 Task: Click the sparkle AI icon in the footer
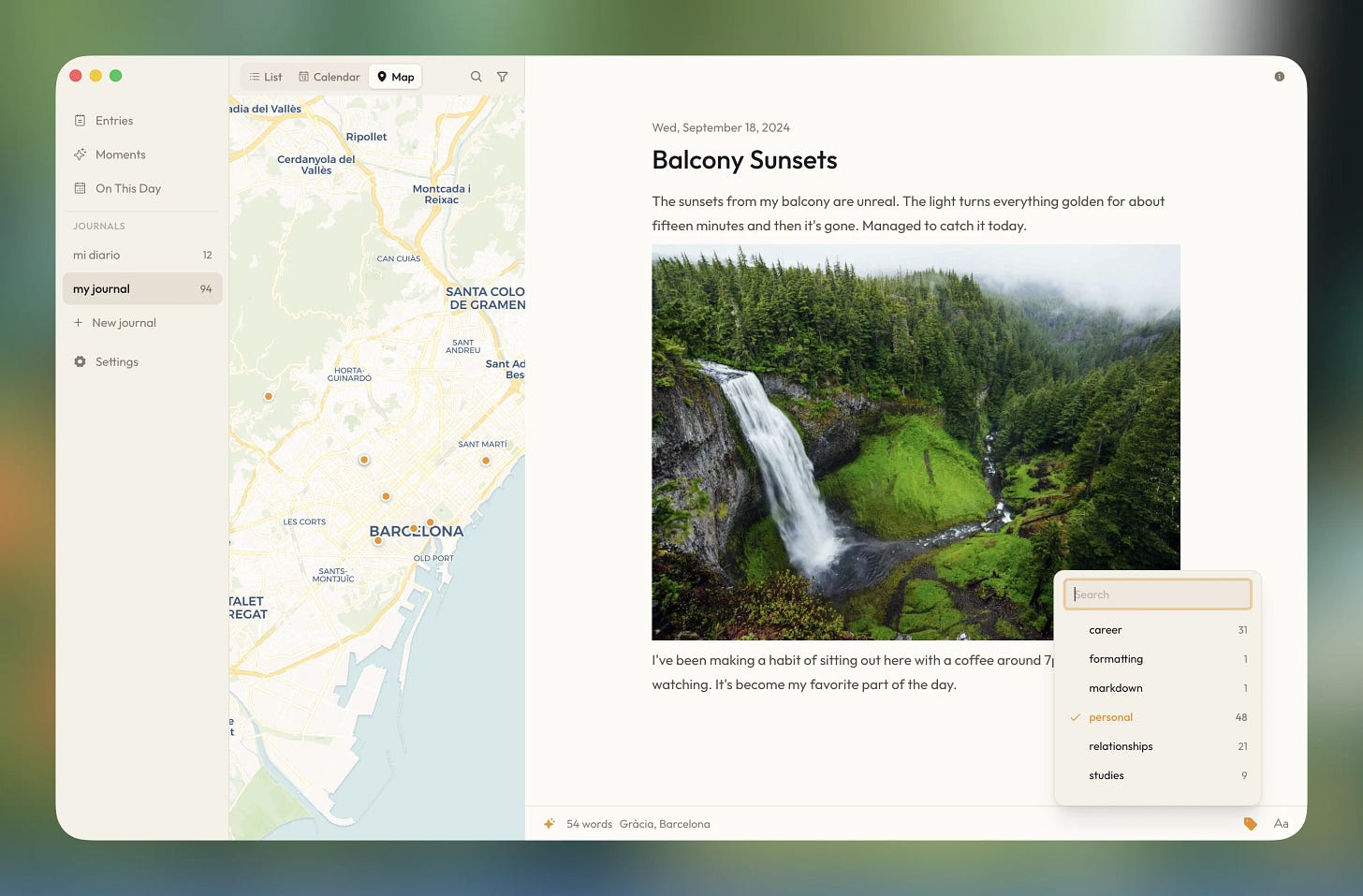click(x=549, y=823)
